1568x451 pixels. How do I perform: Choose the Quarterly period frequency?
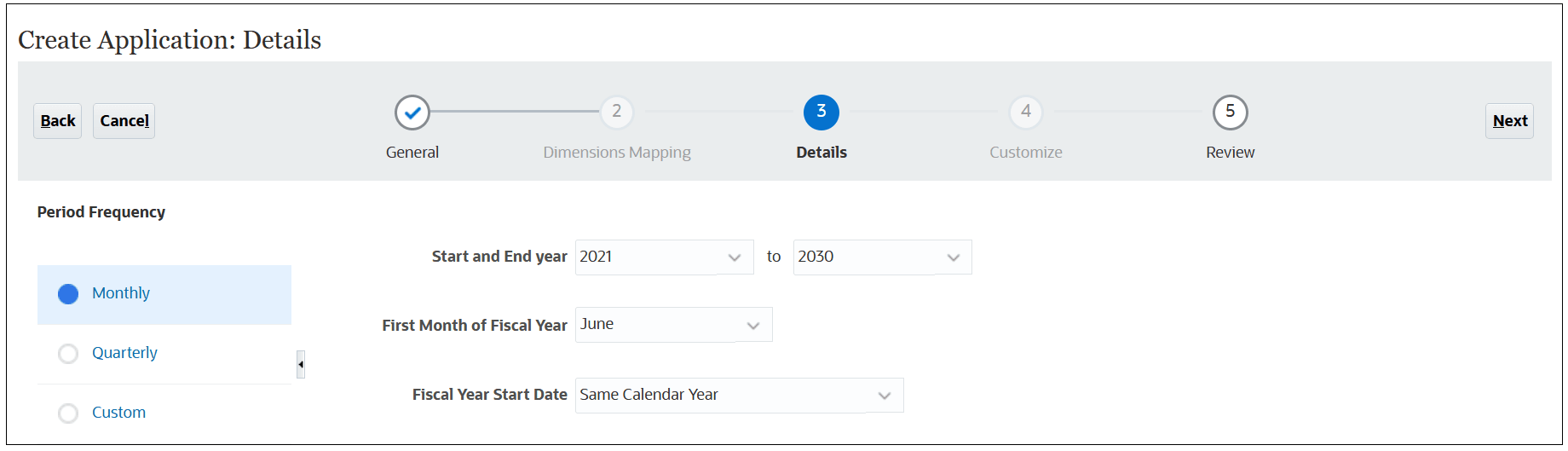pyautogui.click(x=68, y=354)
